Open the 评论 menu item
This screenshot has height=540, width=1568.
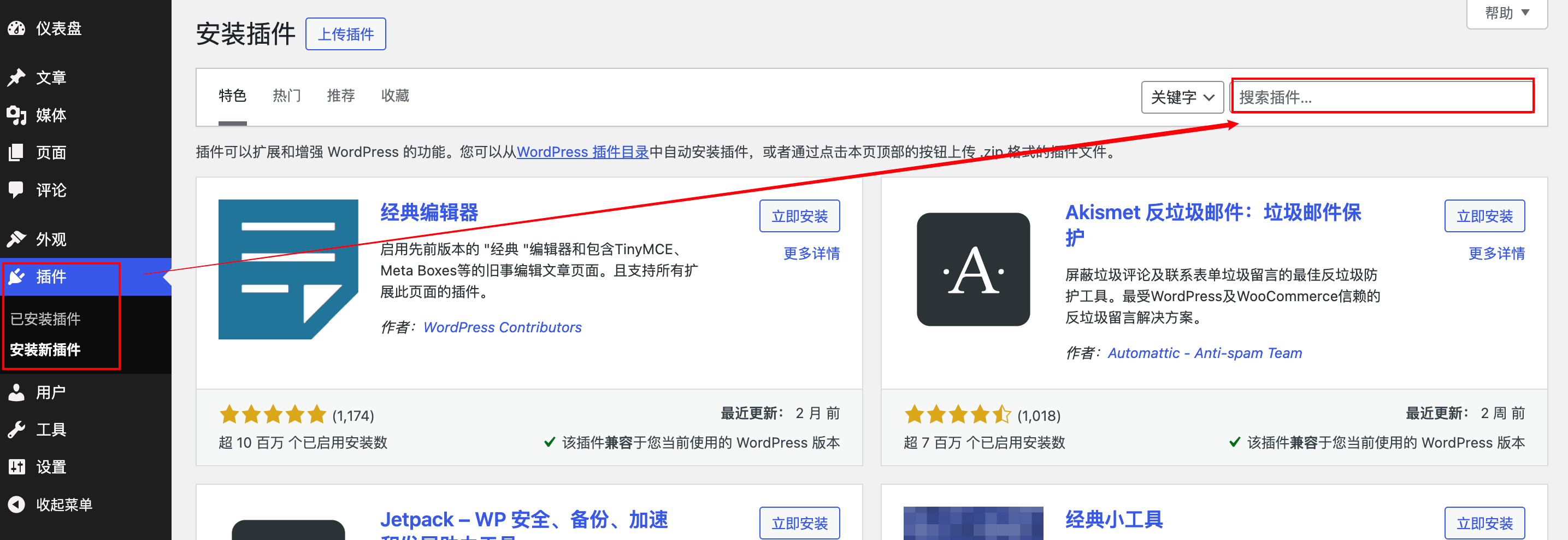coord(51,190)
